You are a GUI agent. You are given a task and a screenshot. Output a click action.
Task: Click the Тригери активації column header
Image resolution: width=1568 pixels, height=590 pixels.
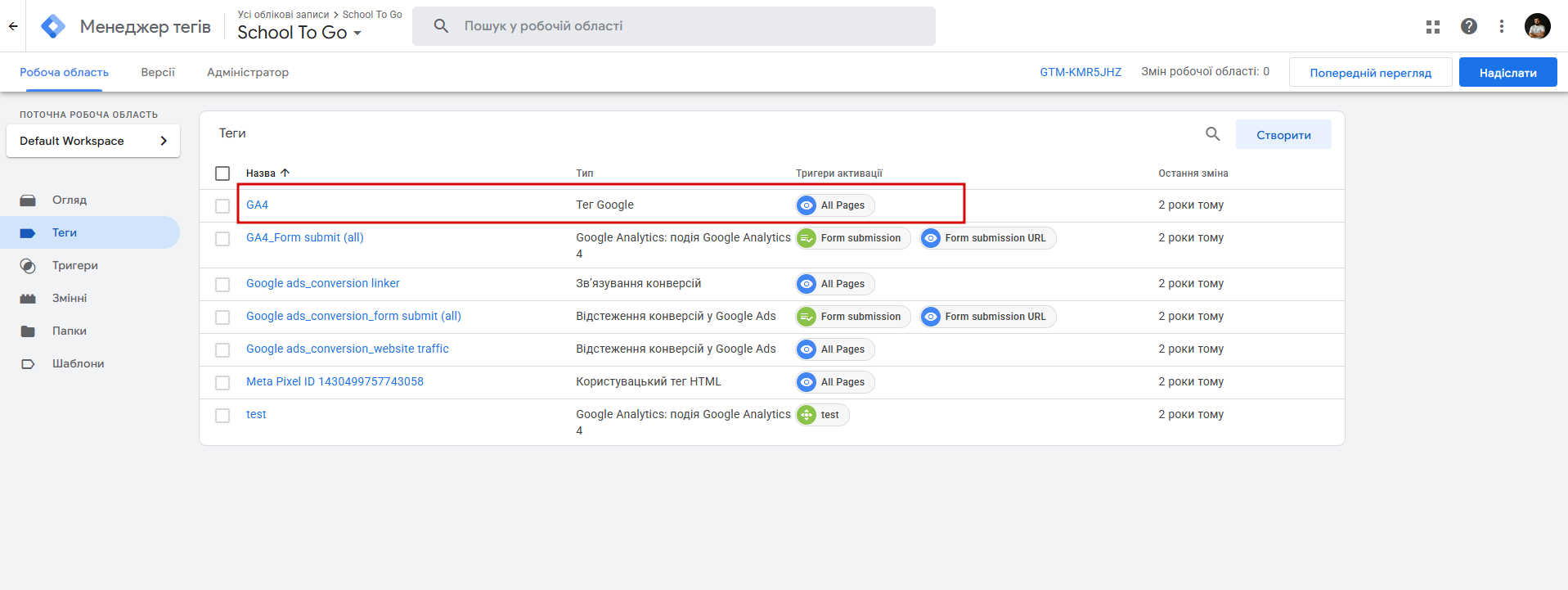point(839,173)
